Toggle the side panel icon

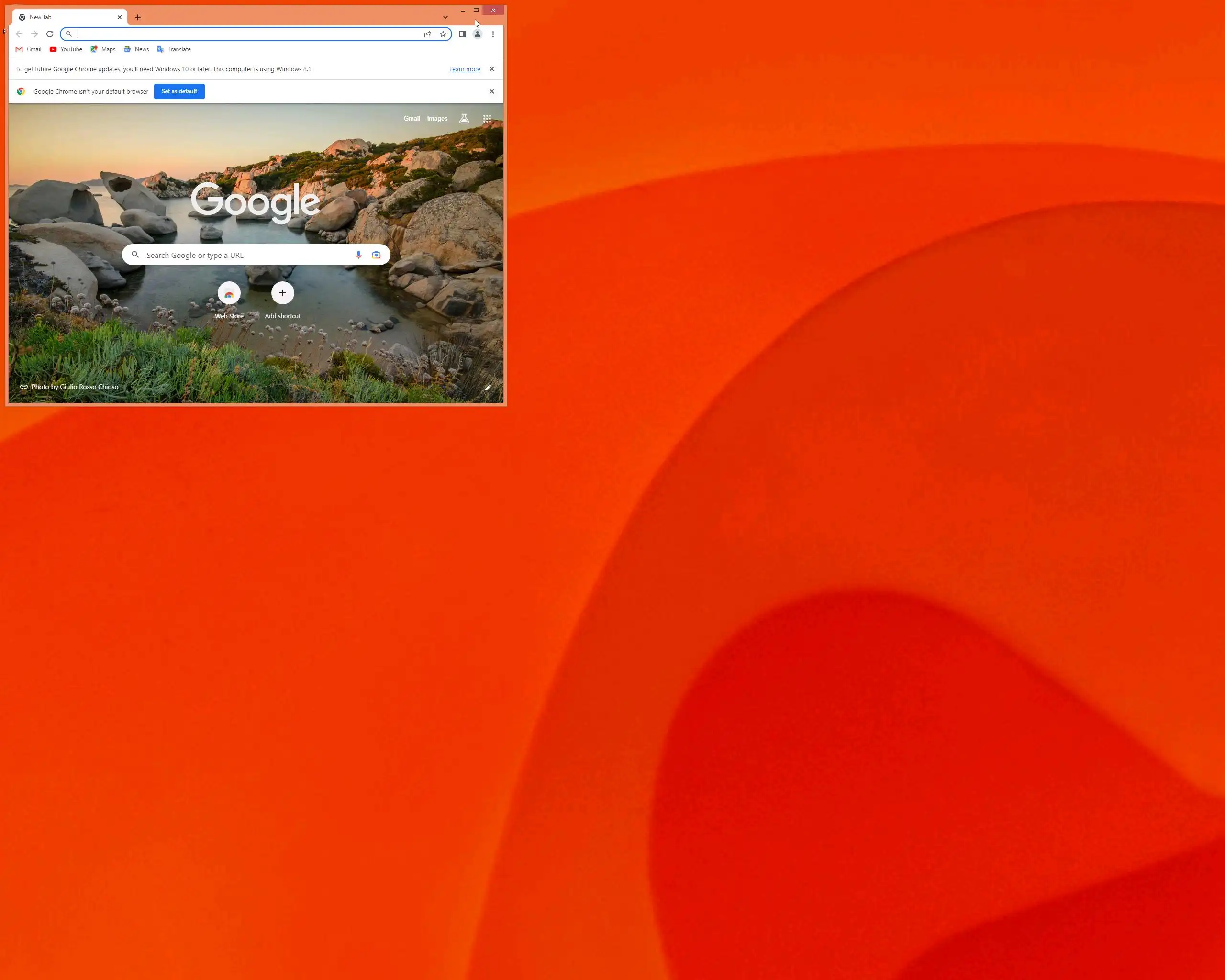[x=462, y=34]
